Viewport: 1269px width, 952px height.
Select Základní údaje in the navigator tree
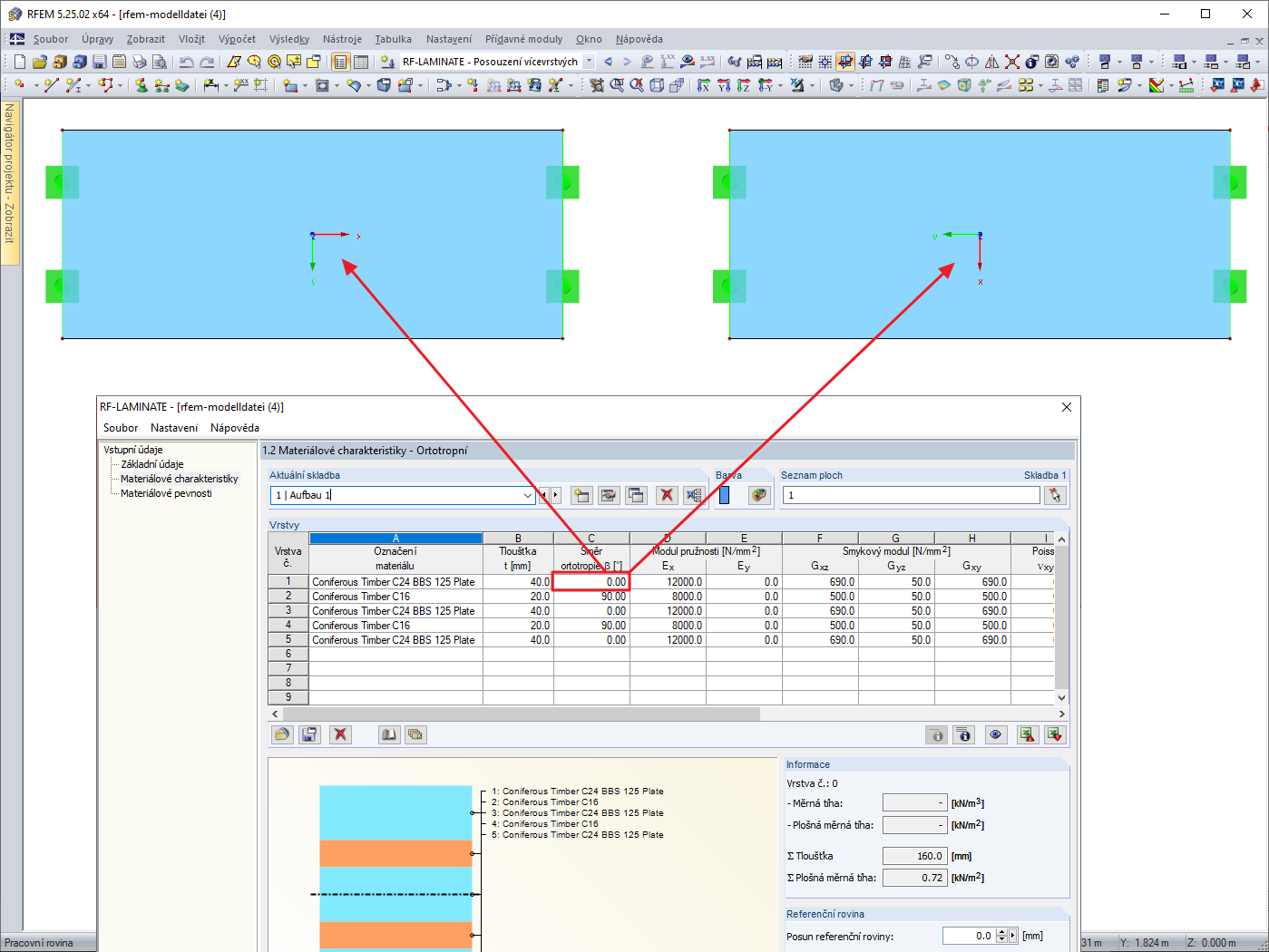152,464
